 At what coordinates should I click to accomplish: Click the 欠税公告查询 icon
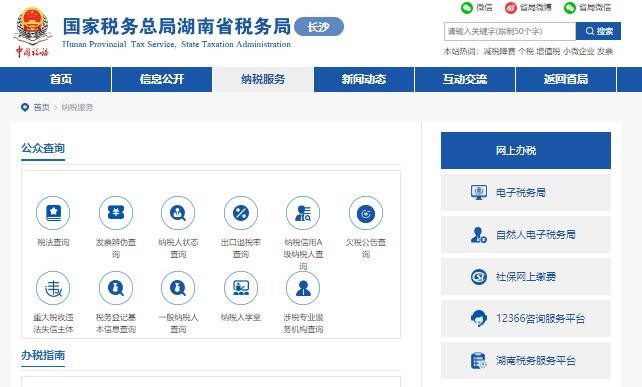point(366,213)
